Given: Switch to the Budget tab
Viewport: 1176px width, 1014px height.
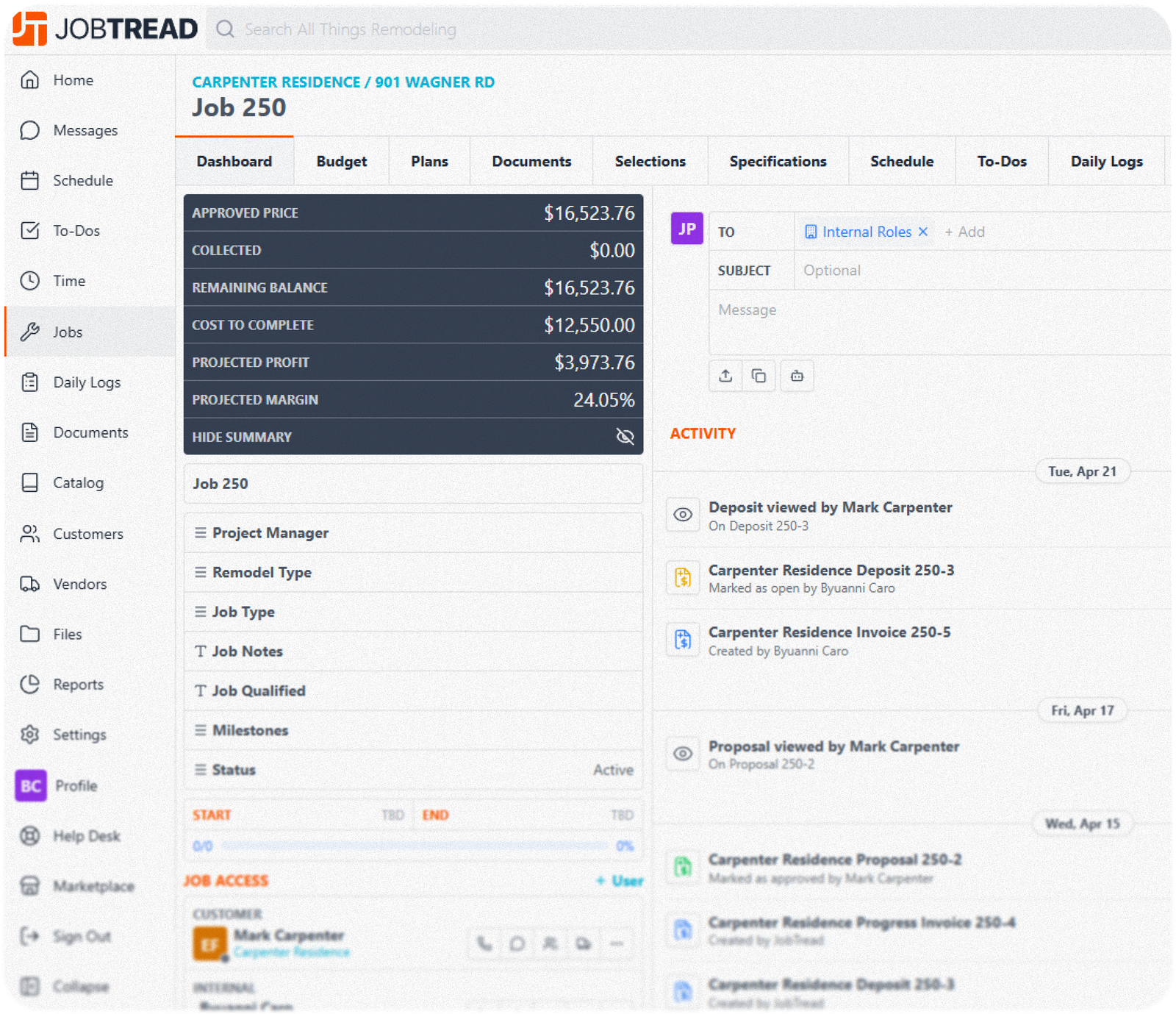Looking at the screenshot, I should pyautogui.click(x=342, y=161).
